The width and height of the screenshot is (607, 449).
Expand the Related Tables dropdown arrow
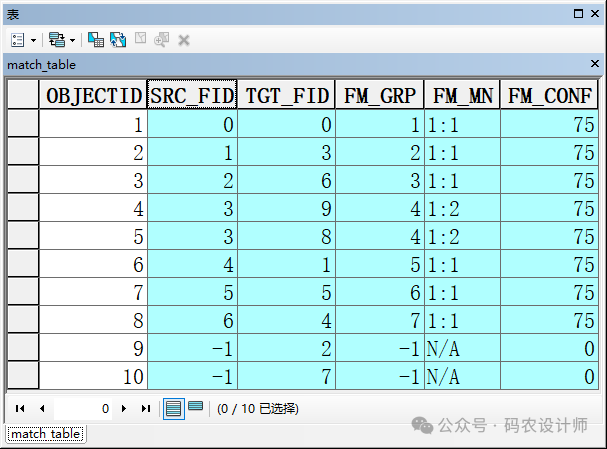pos(71,40)
